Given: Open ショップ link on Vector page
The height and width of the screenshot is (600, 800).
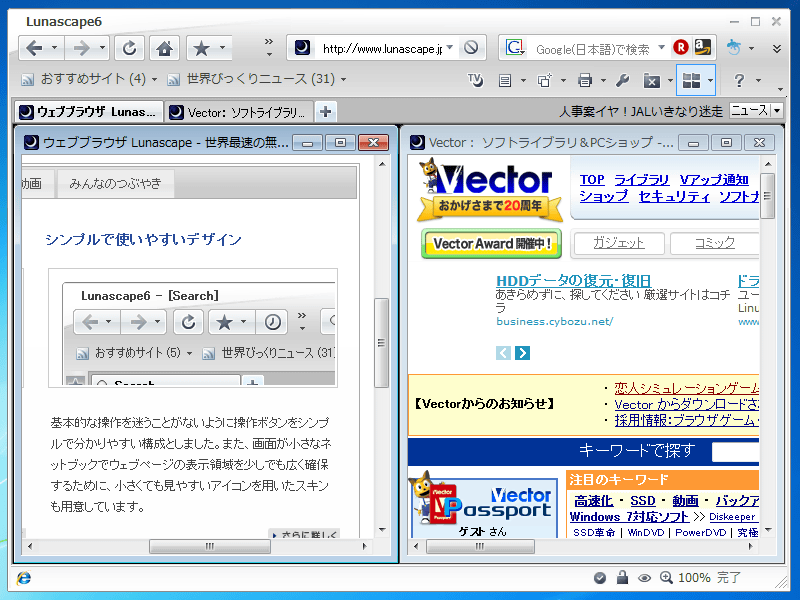Looking at the screenshot, I should coord(604,196).
